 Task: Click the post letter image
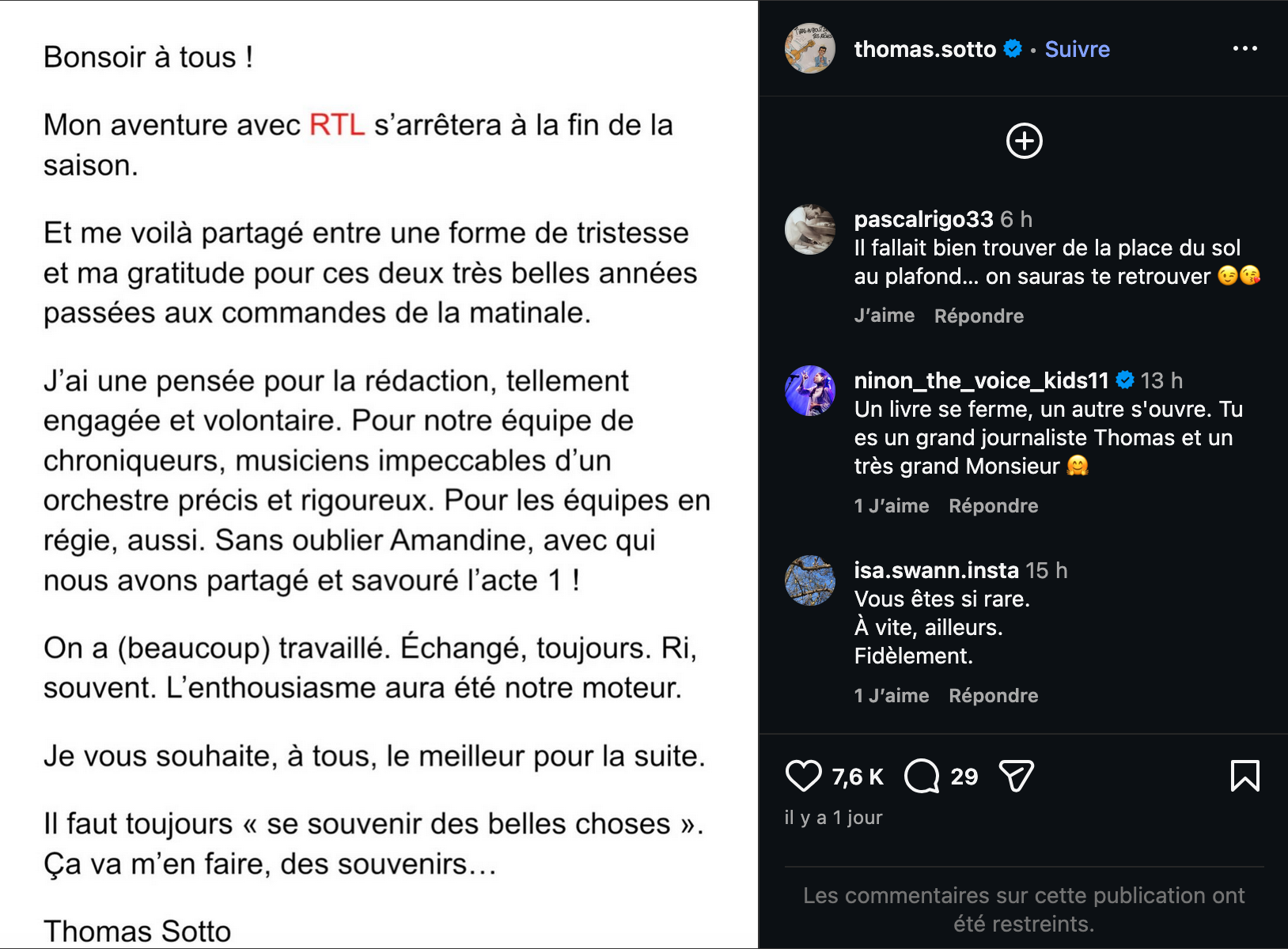tap(379, 475)
